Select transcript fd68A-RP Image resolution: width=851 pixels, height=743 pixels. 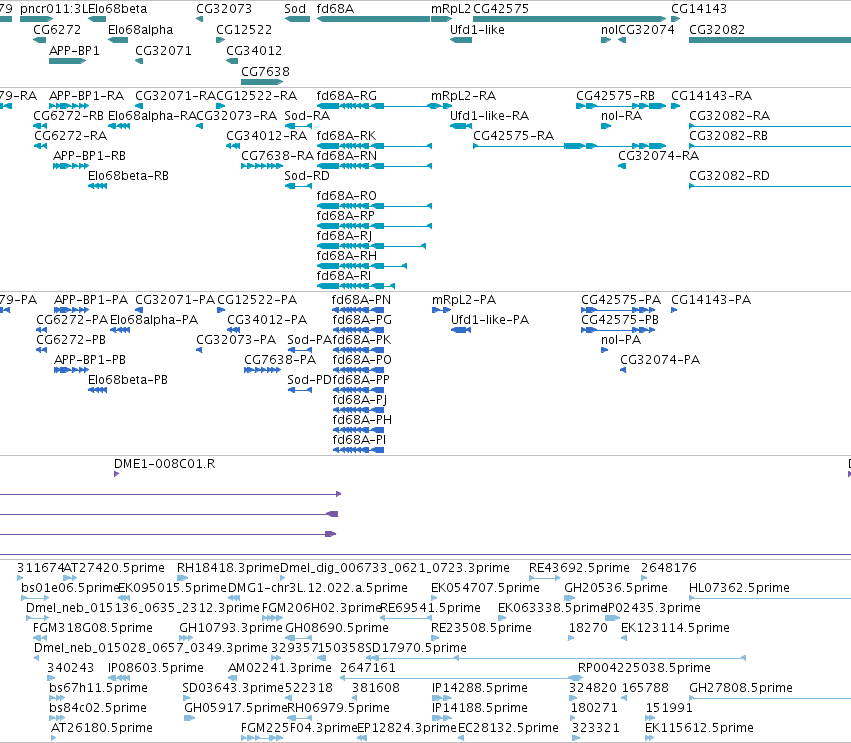pyautogui.click(x=346, y=216)
